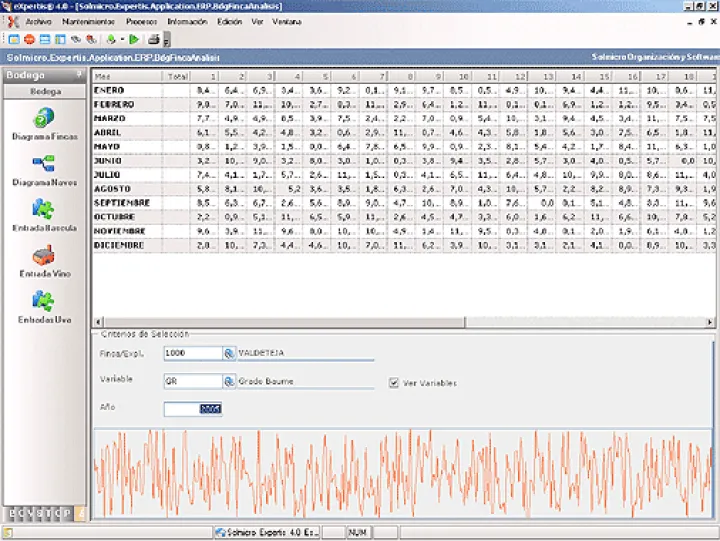Open the Mantenimientos menu
Image resolution: width=720 pixels, height=541 pixels.
coord(88,20)
